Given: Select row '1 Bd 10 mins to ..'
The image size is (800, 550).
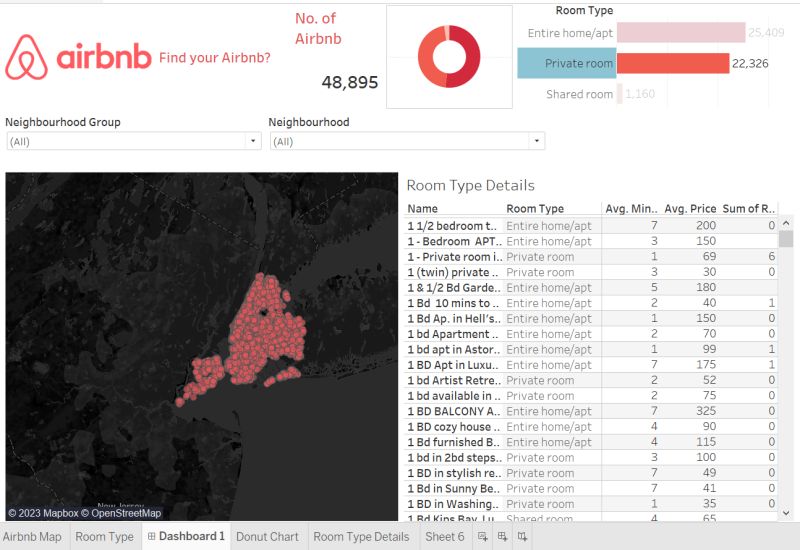Looking at the screenshot, I should [x=592, y=303].
